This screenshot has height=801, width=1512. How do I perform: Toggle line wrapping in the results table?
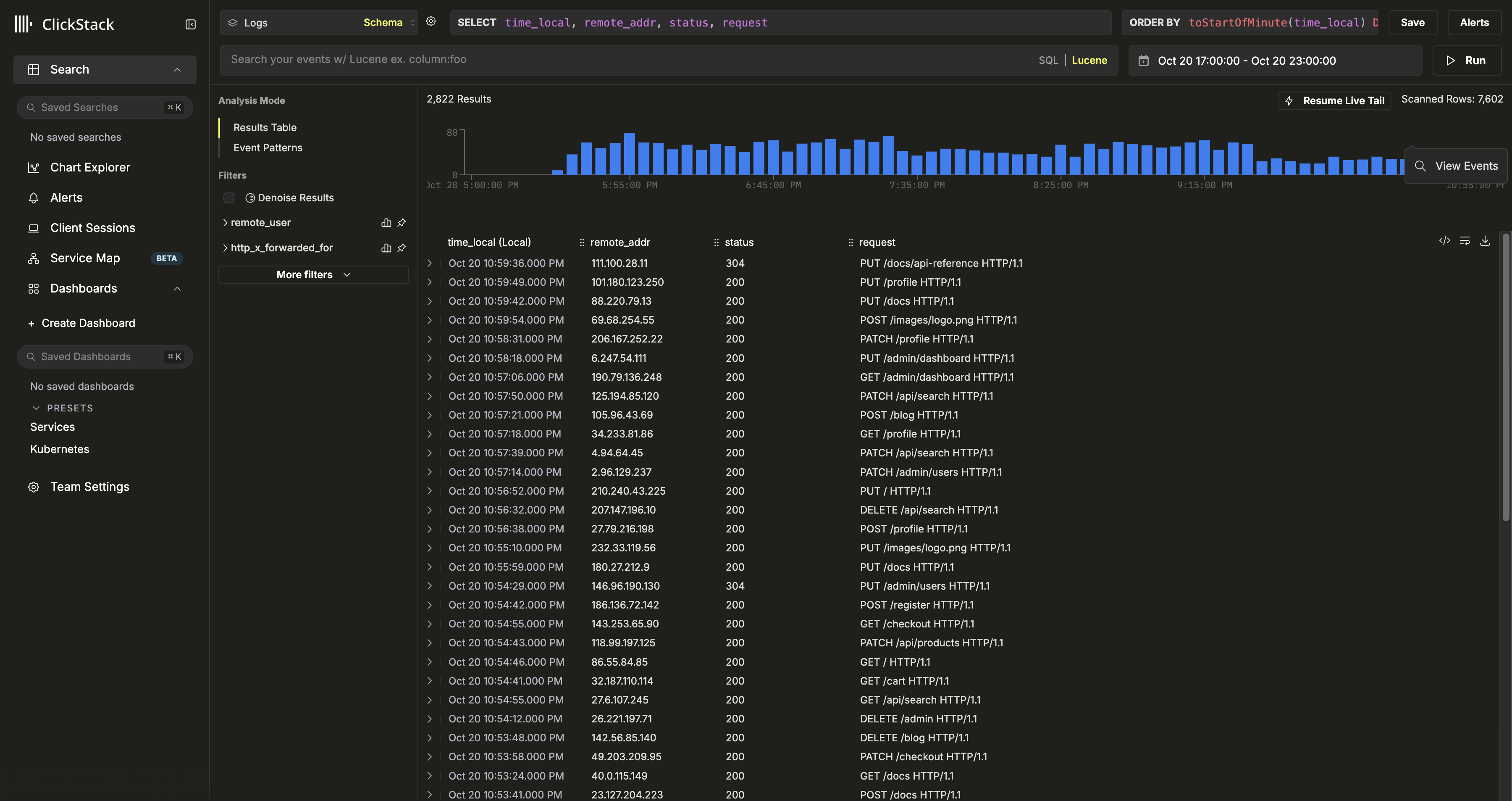(1465, 241)
